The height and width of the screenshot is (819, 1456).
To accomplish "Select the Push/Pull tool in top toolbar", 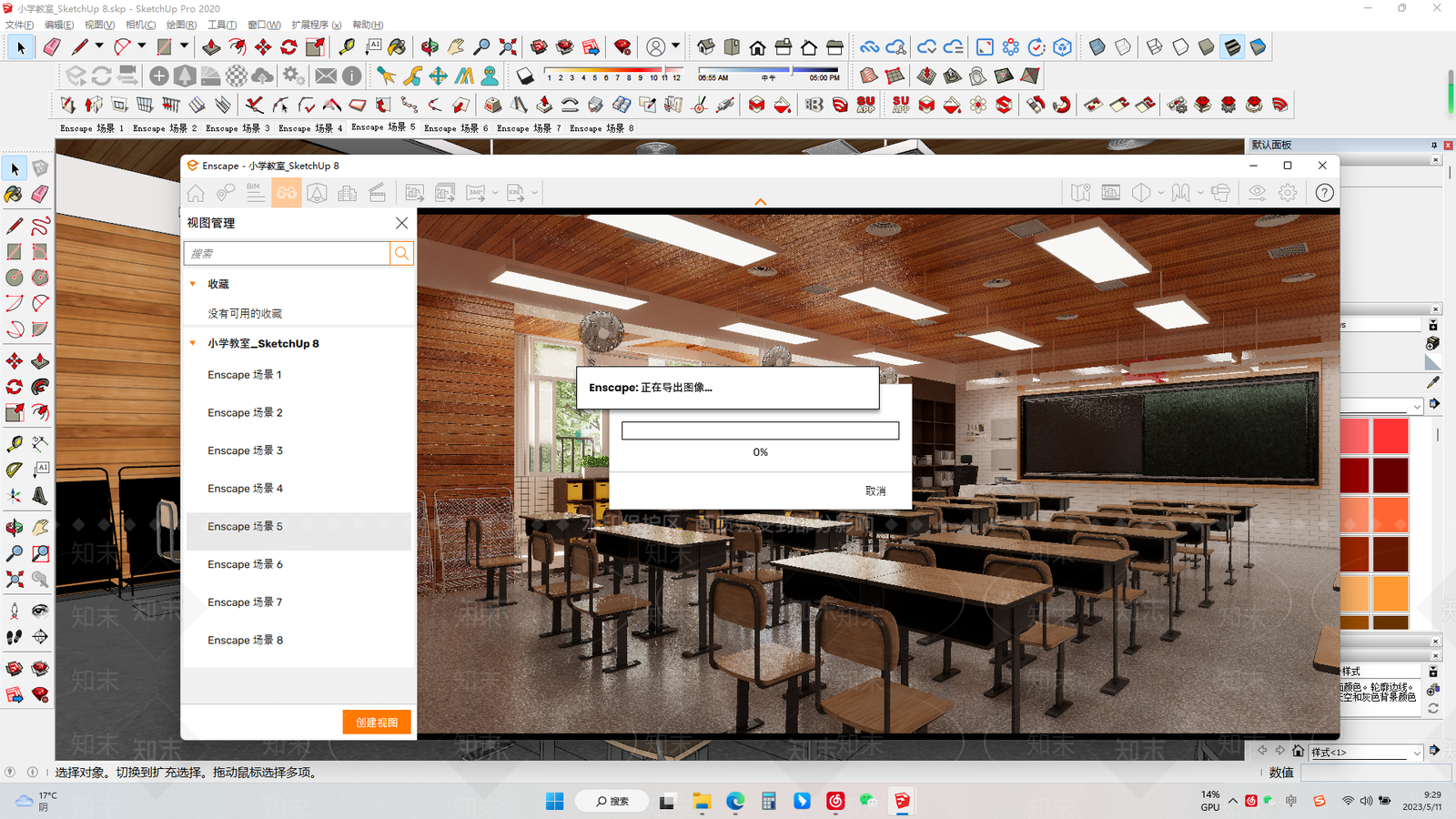I will coord(211,46).
